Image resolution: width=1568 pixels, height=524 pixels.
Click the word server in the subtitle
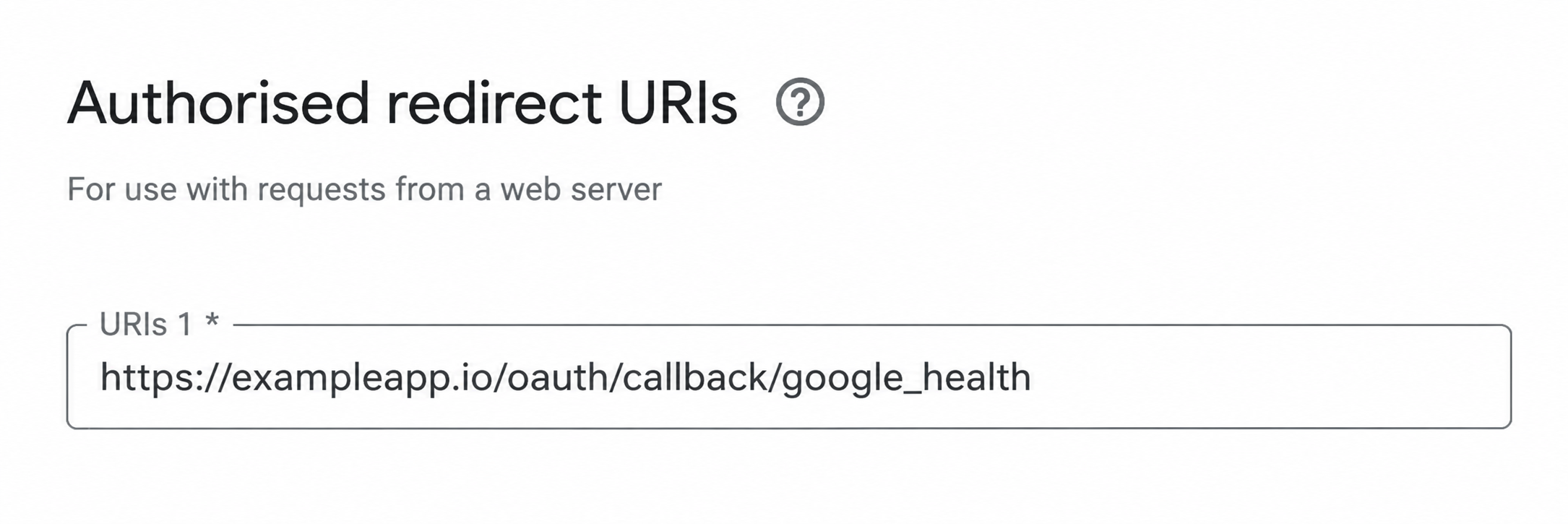[616, 191]
